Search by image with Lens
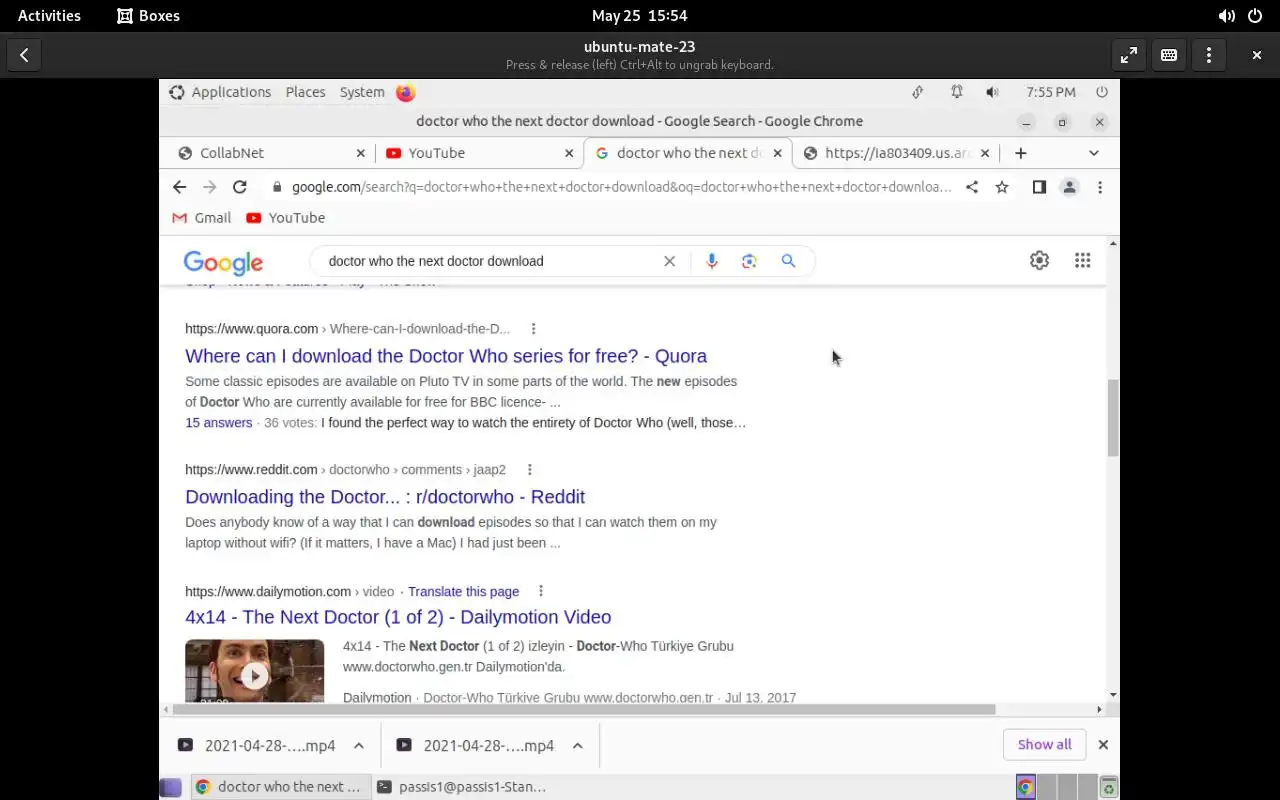Screen dimensions: 1280x800 tap(749, 261)
